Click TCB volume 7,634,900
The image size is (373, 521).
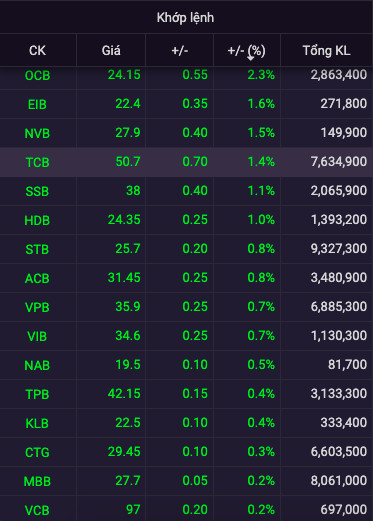339,162
